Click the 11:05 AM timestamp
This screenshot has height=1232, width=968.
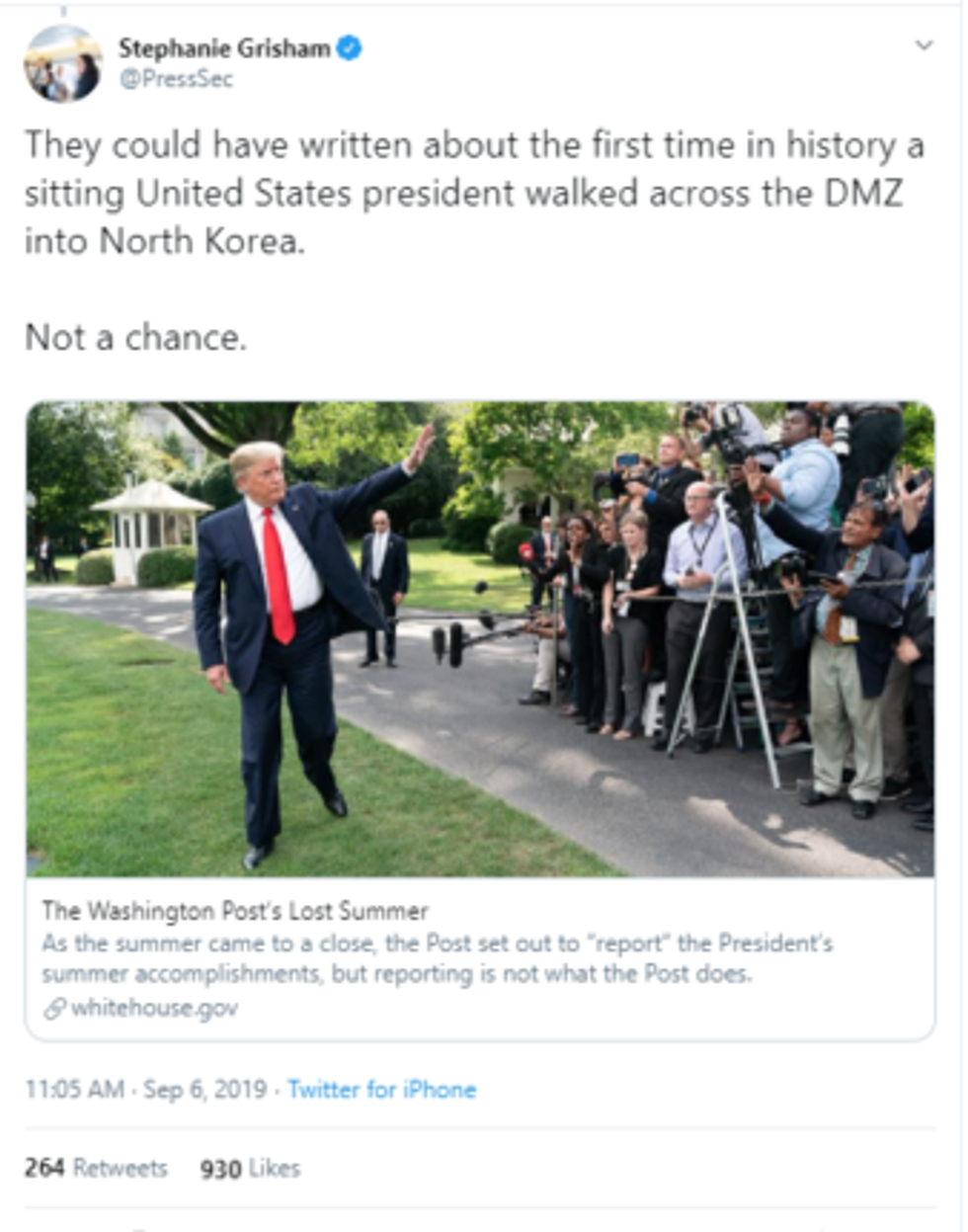[x=75, y=1090]
